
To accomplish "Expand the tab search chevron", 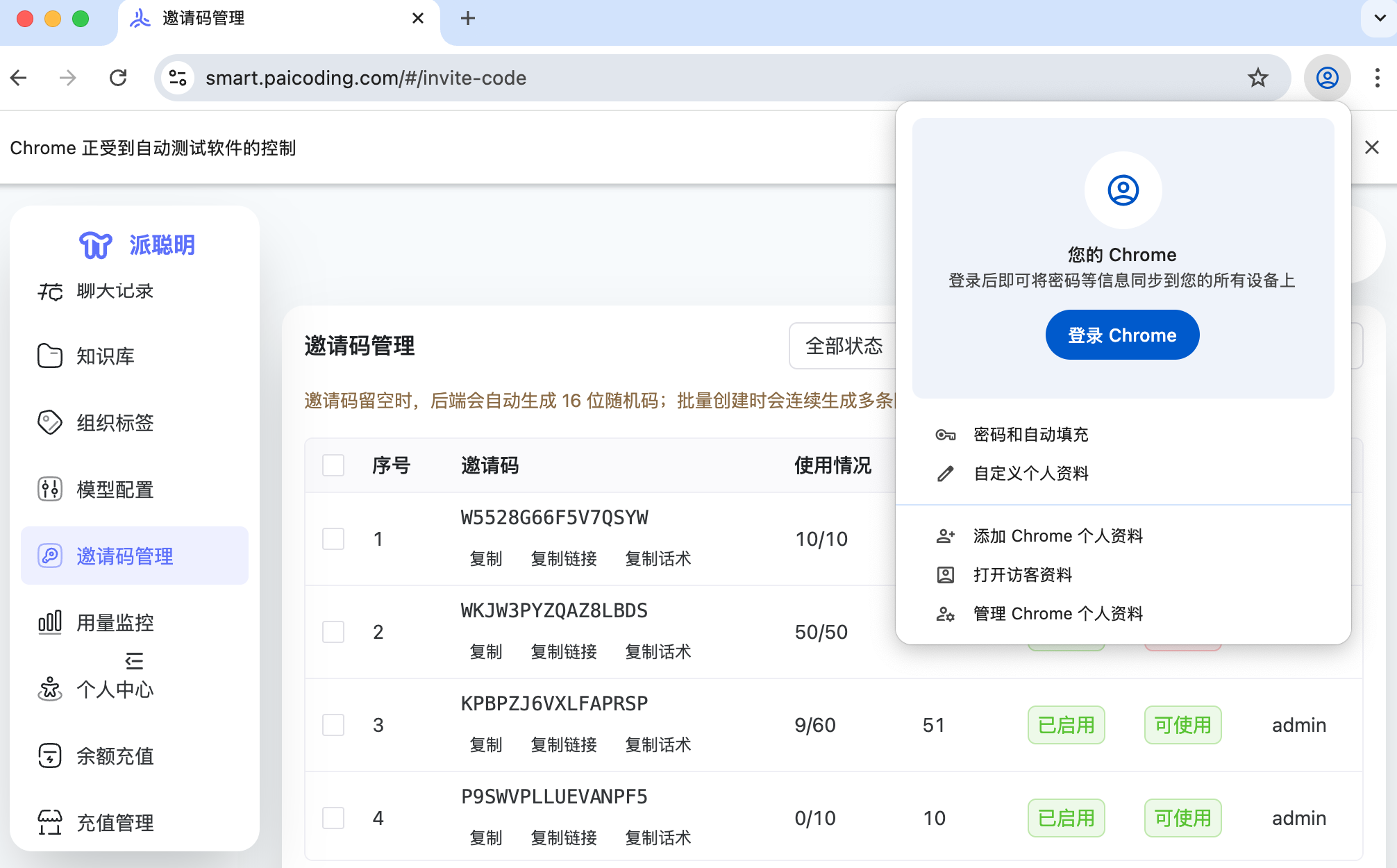I will (x=1380, y=18).
